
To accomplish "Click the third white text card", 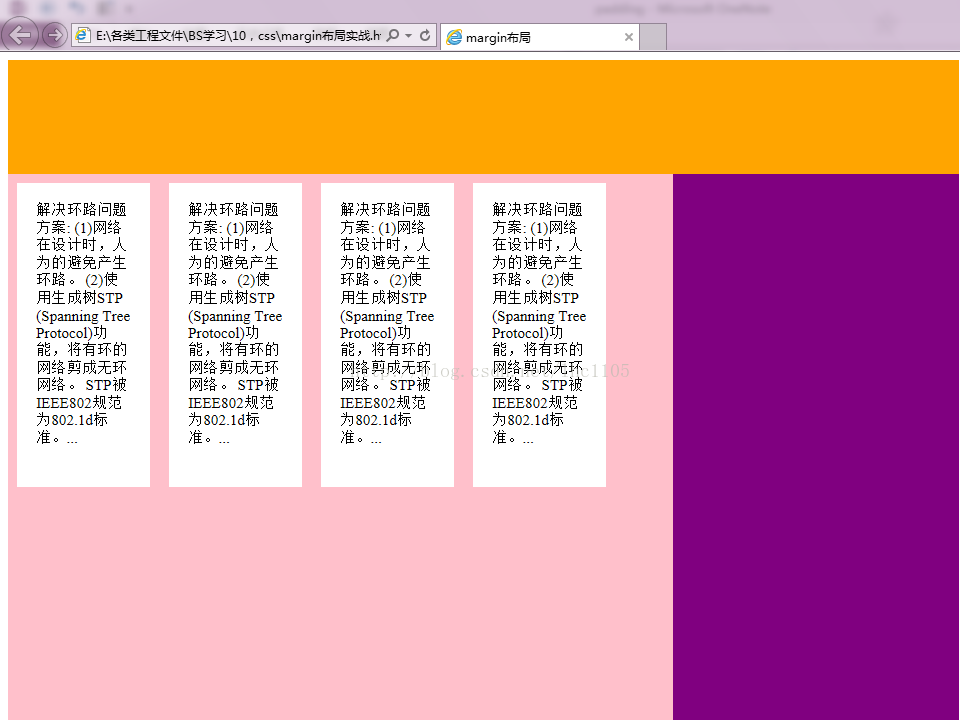I will (387, 334).
